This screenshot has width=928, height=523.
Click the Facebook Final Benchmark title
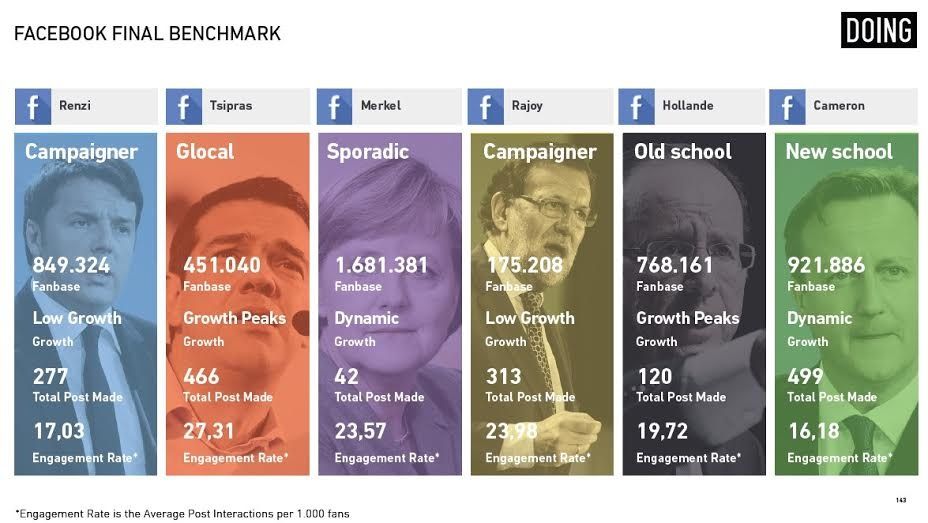(147, 33)
